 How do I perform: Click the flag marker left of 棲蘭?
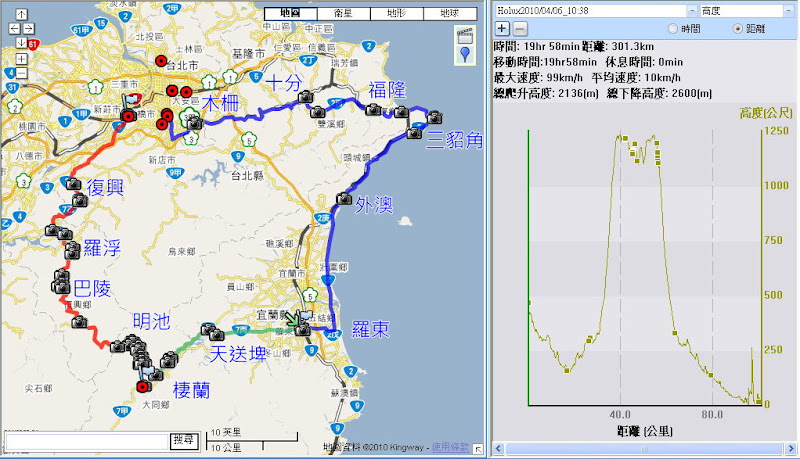[x=147, y=372]
